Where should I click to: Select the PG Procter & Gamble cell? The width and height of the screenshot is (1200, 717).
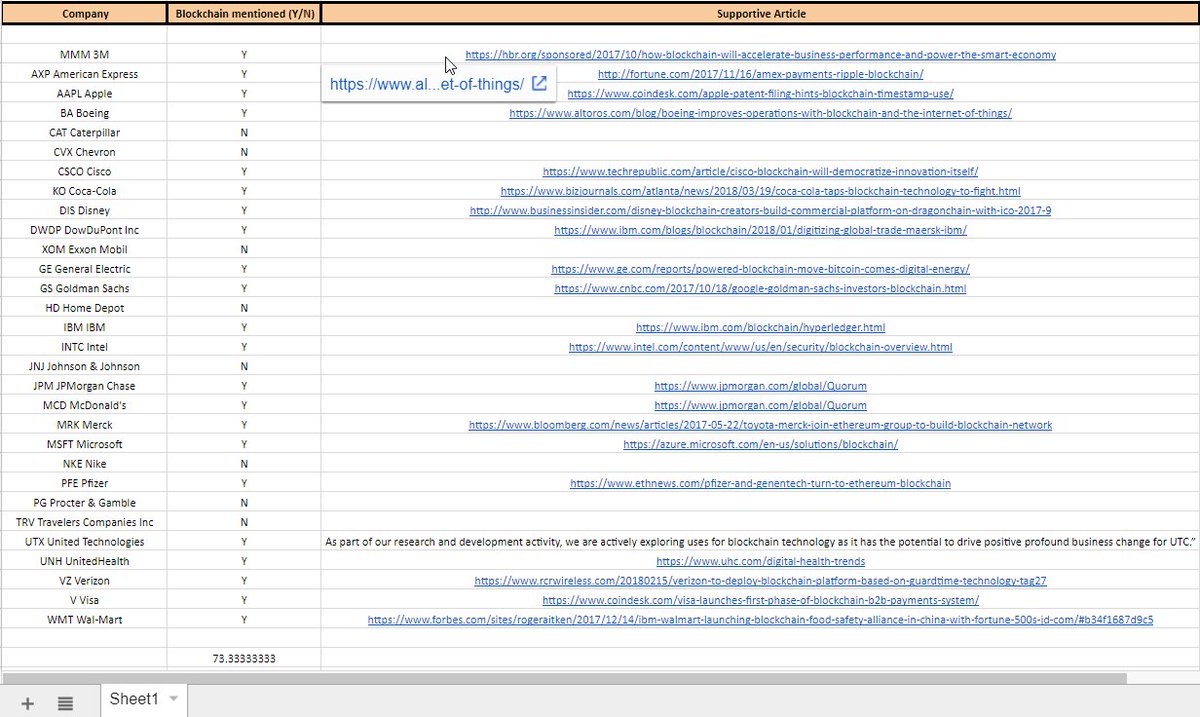84,503
